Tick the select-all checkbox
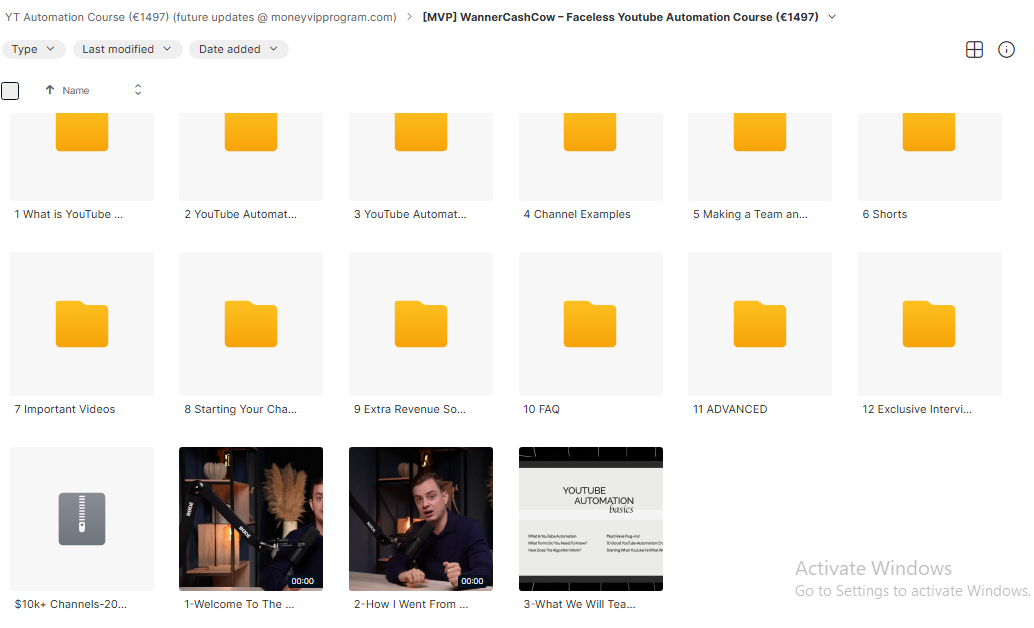Image resolution: width=1034 pixels, height=628 pixels. pyautogui.click(x=10, y=90)
